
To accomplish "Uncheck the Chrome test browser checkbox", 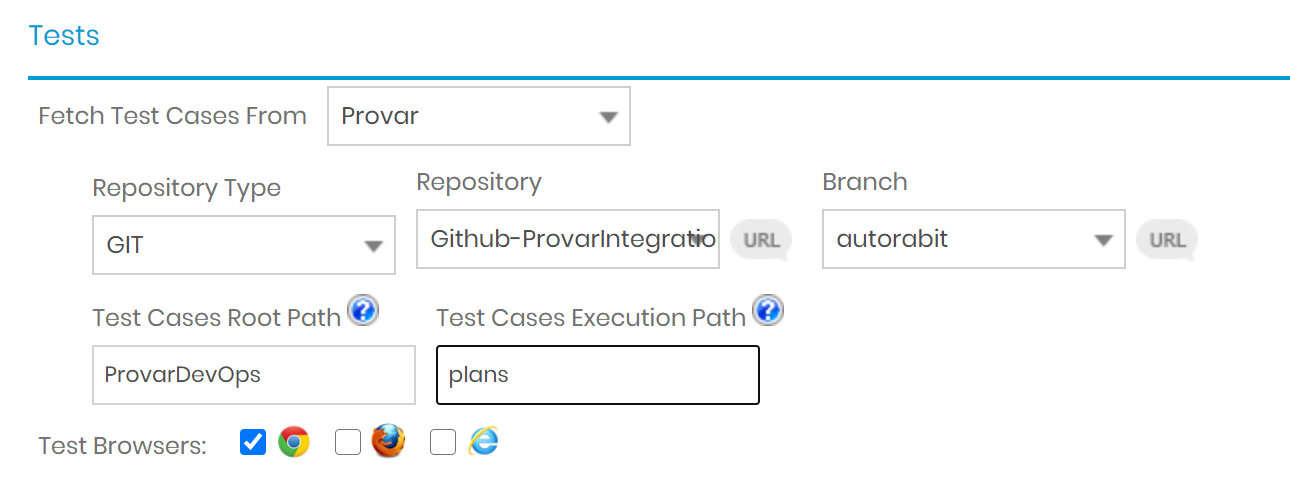I will 253,442.
